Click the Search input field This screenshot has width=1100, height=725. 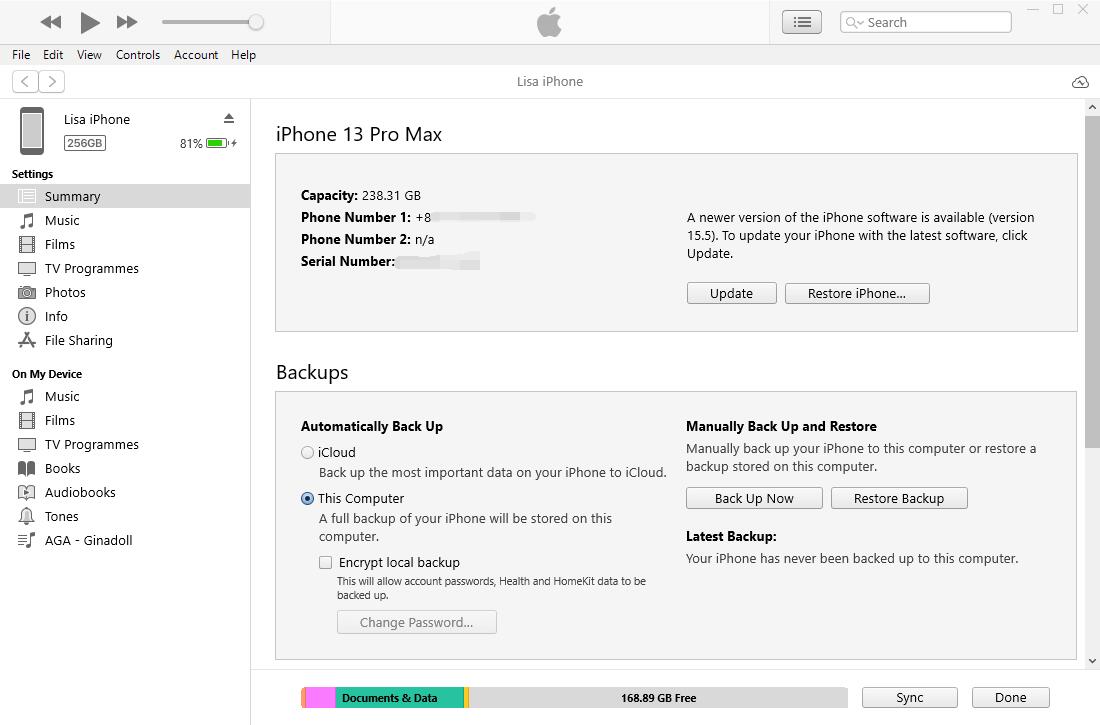pos(925,22)
